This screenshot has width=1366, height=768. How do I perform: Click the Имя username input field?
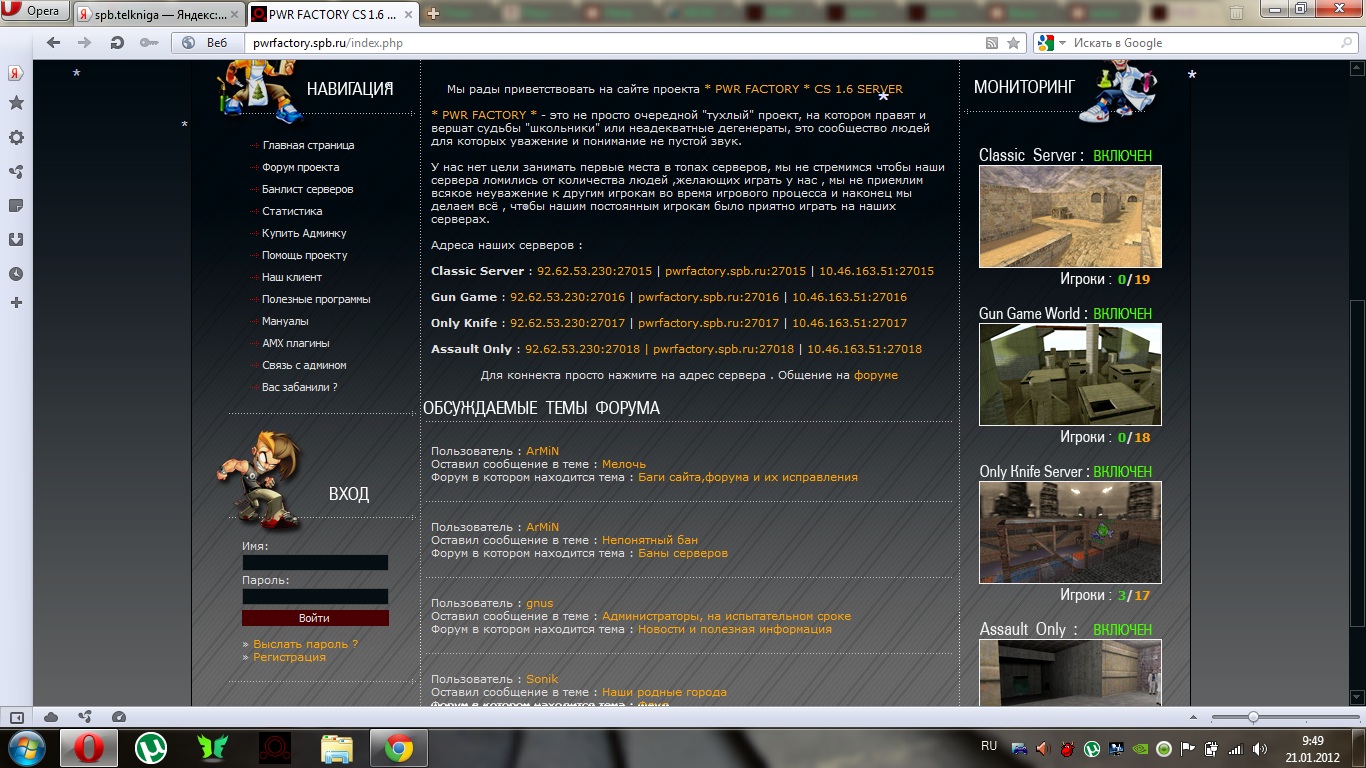(x=315, y=563)
